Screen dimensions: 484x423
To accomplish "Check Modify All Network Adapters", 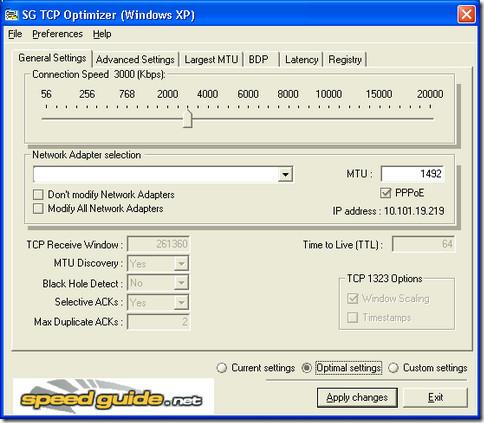I will tap(38, 209).
